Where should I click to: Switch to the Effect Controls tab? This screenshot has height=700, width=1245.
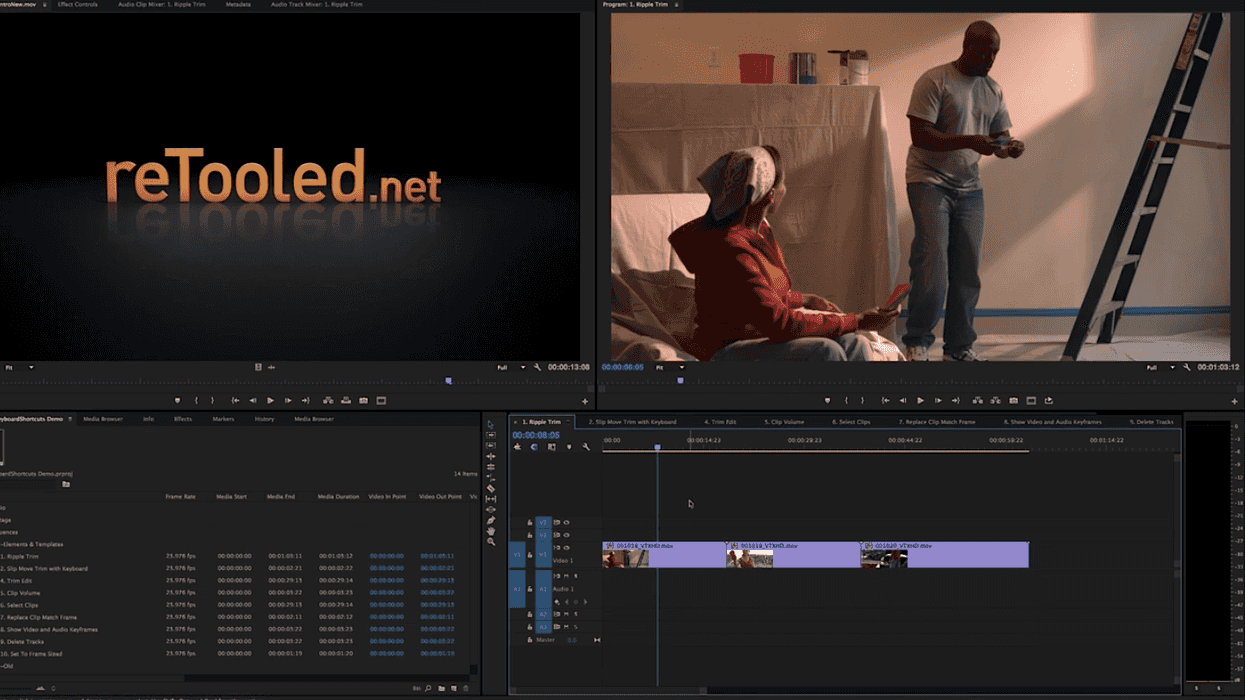pos(78,5)
